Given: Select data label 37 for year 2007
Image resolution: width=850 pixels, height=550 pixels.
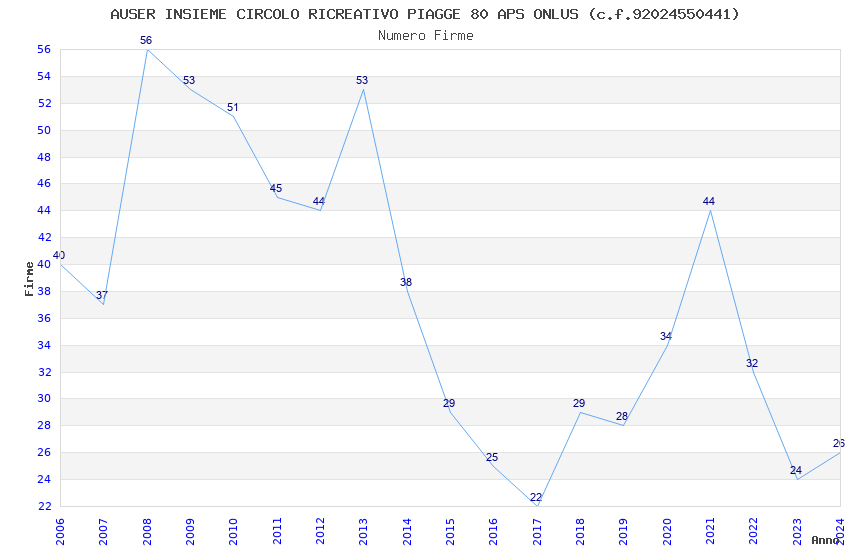Looking at the screenshot, I should coord(102,295).
